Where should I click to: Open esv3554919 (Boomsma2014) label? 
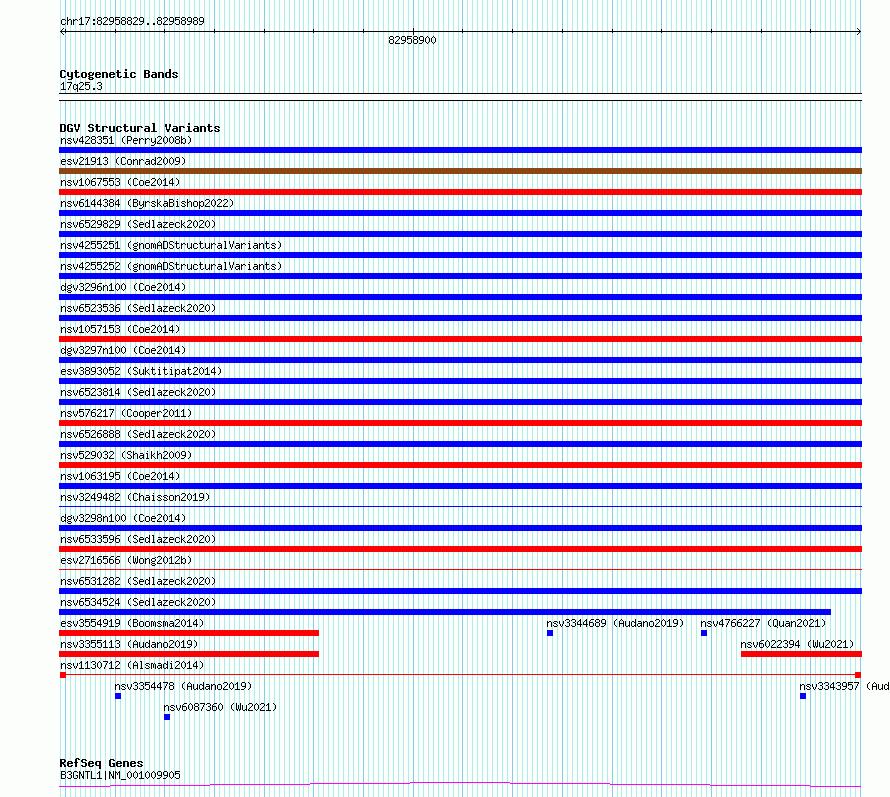132,623
